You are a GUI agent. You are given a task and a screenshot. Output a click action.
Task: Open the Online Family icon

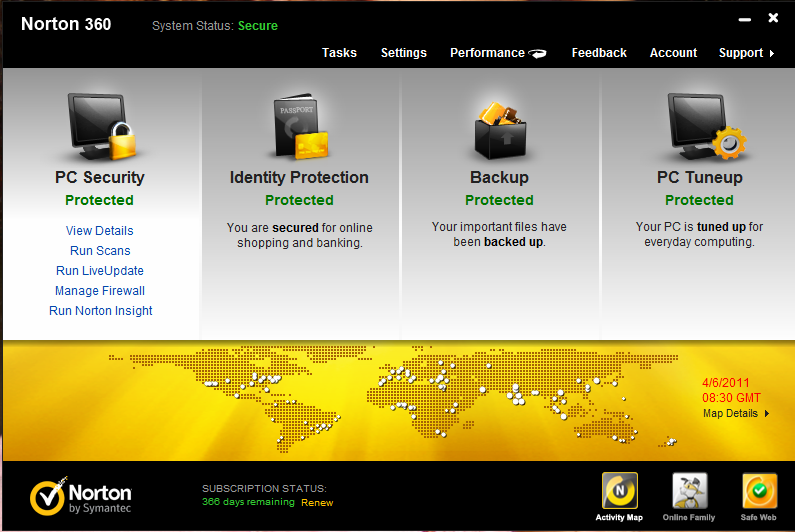[x=689, y=490]
